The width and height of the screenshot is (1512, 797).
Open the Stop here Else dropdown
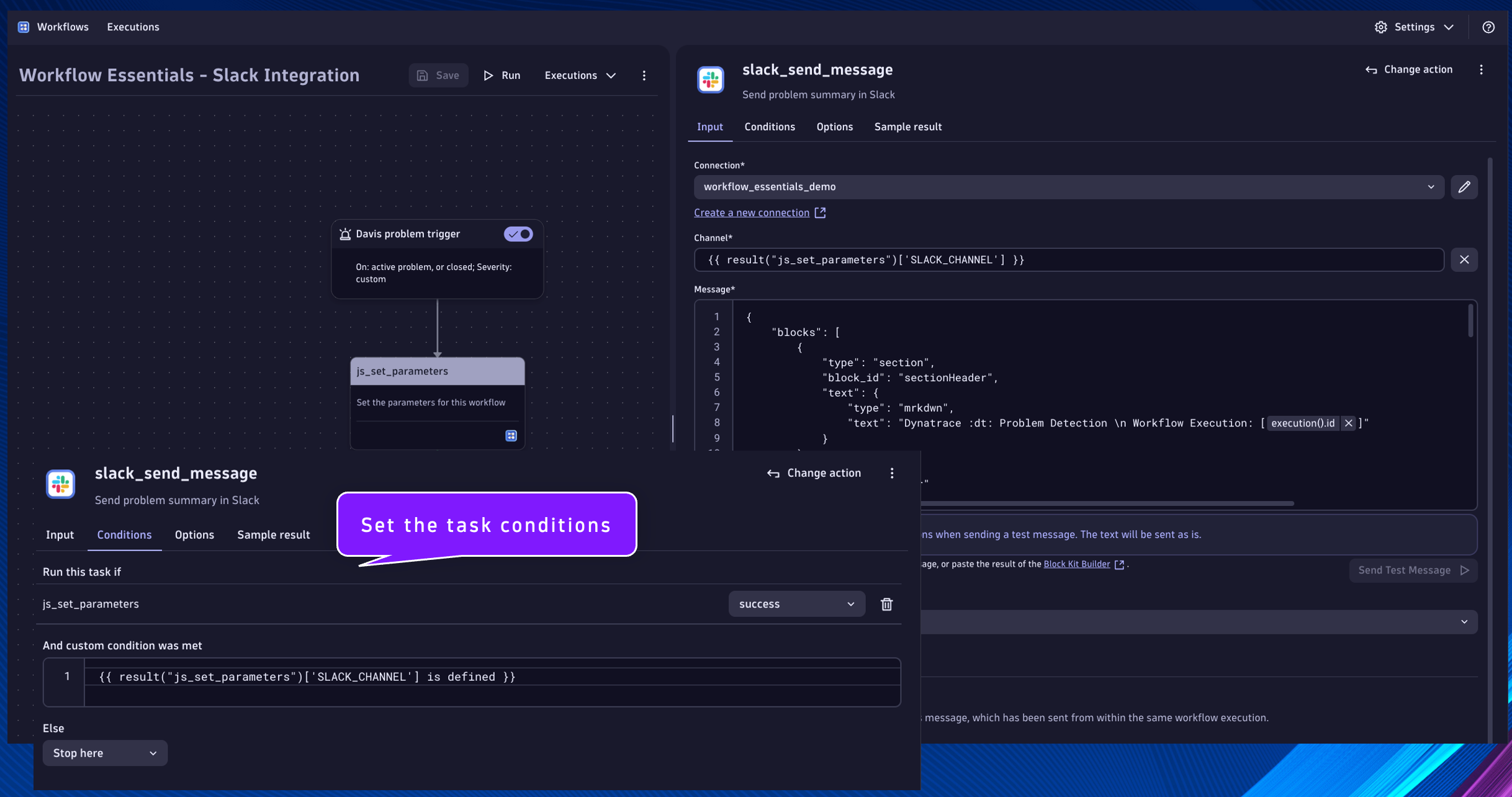(105, 753)
